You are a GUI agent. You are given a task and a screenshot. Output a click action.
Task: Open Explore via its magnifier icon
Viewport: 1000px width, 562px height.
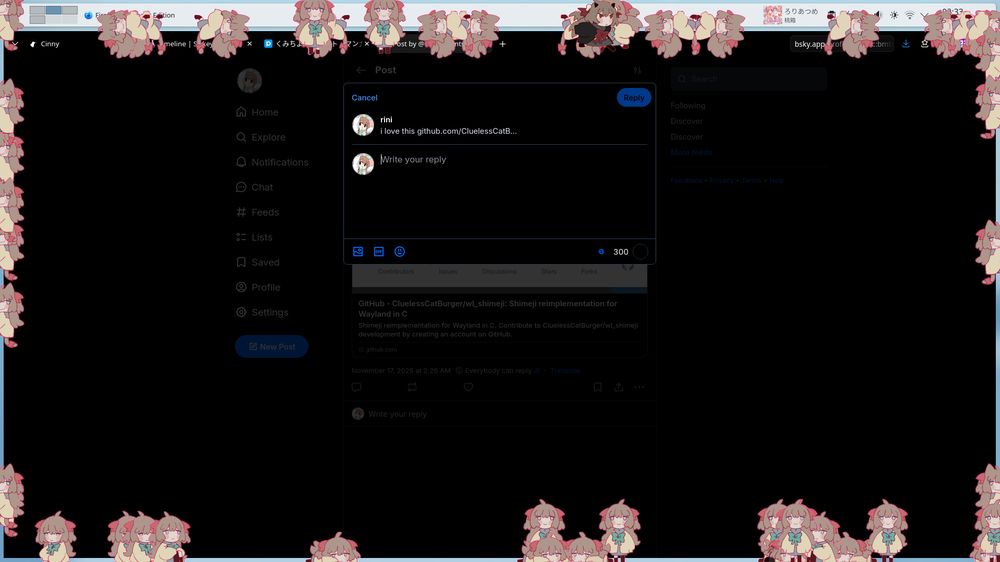[x=241, y=137]
